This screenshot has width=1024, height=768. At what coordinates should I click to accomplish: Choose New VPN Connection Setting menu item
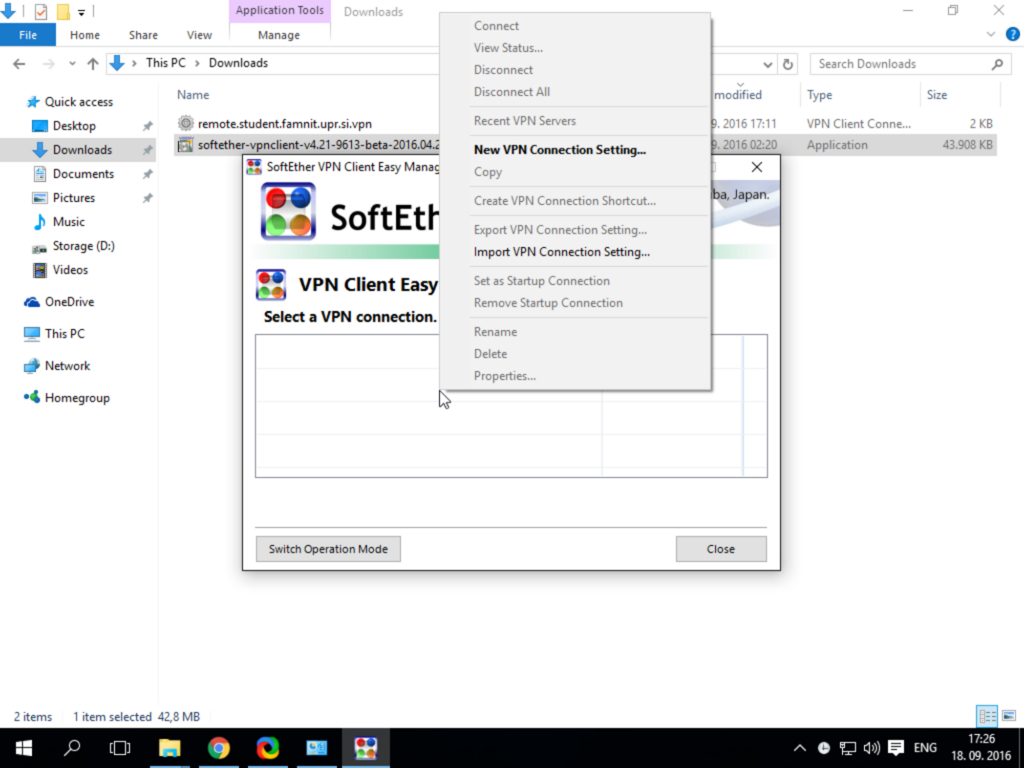[x=560, y=150]
